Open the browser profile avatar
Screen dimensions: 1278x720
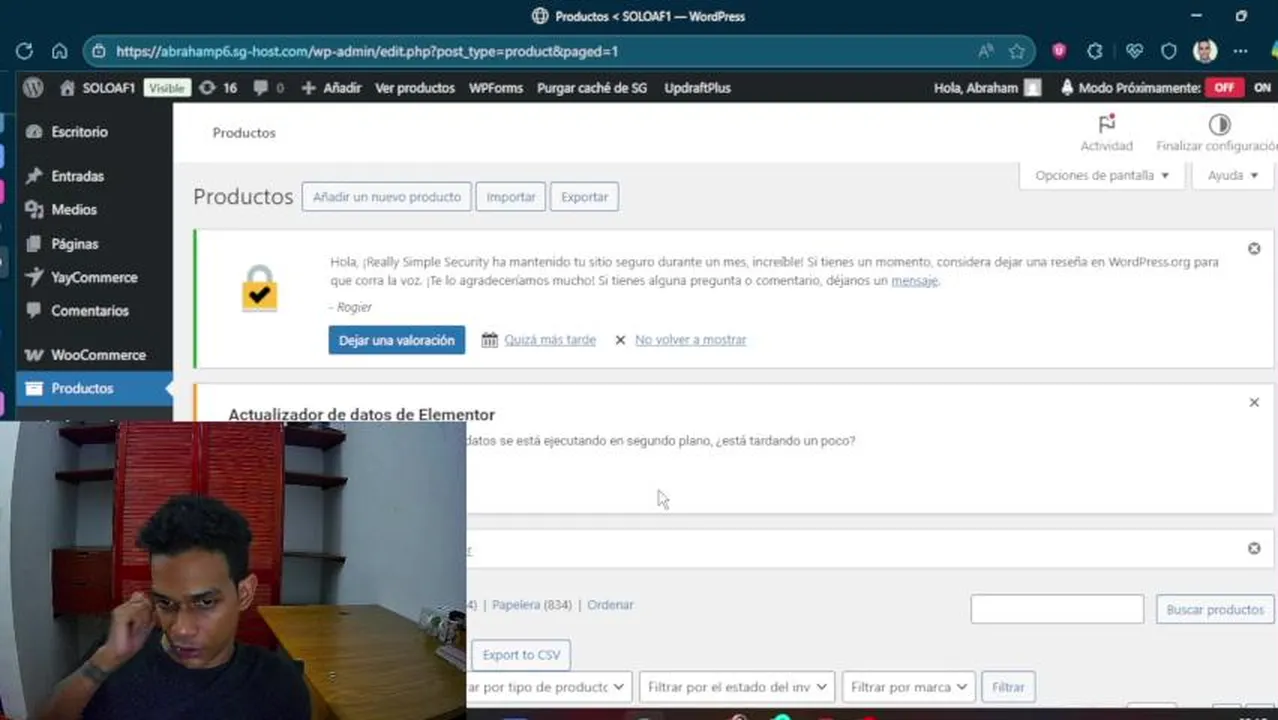[1205, 51]
